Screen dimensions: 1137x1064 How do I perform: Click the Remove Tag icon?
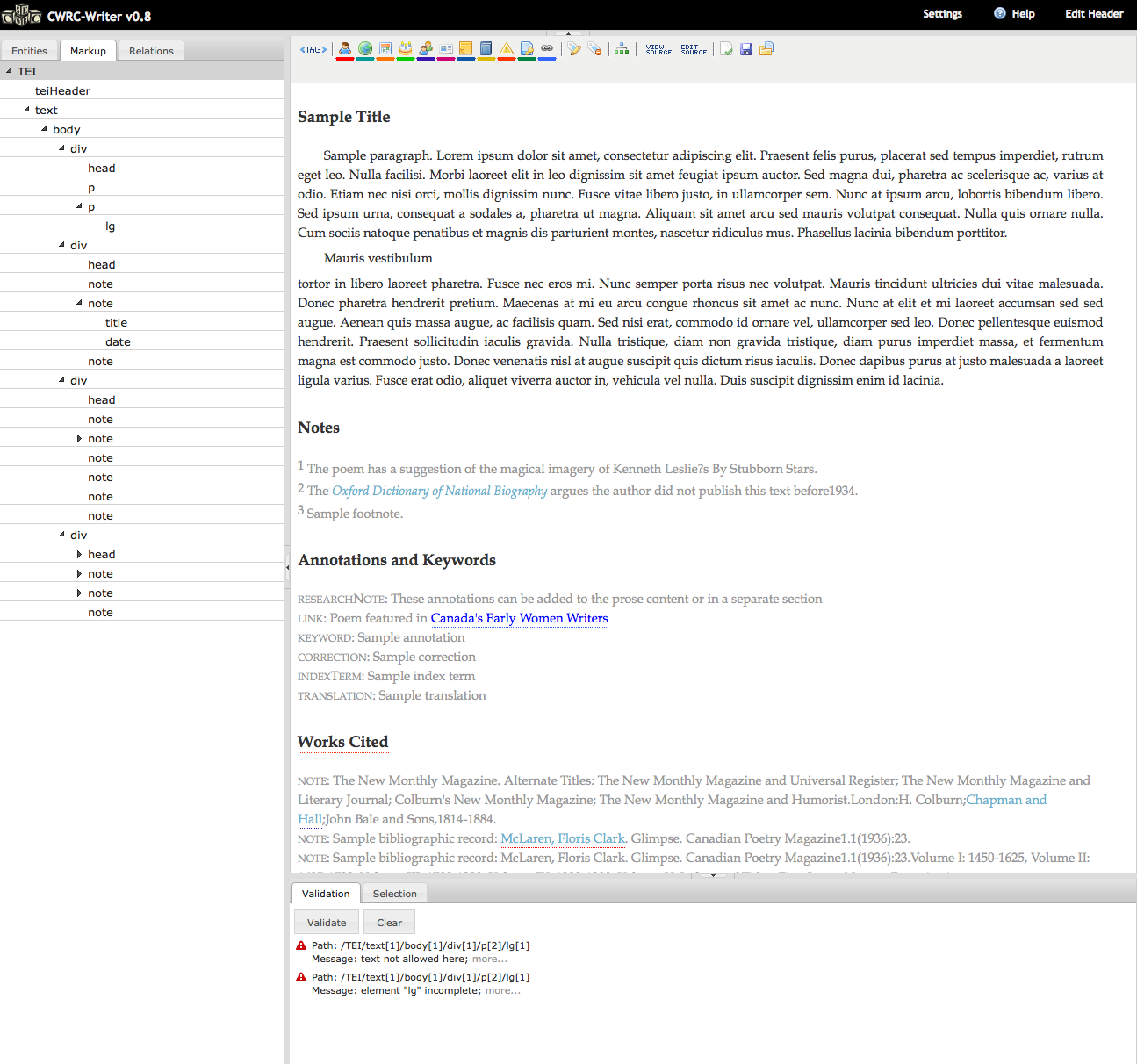pyautogui.click(x=594, y=49)
